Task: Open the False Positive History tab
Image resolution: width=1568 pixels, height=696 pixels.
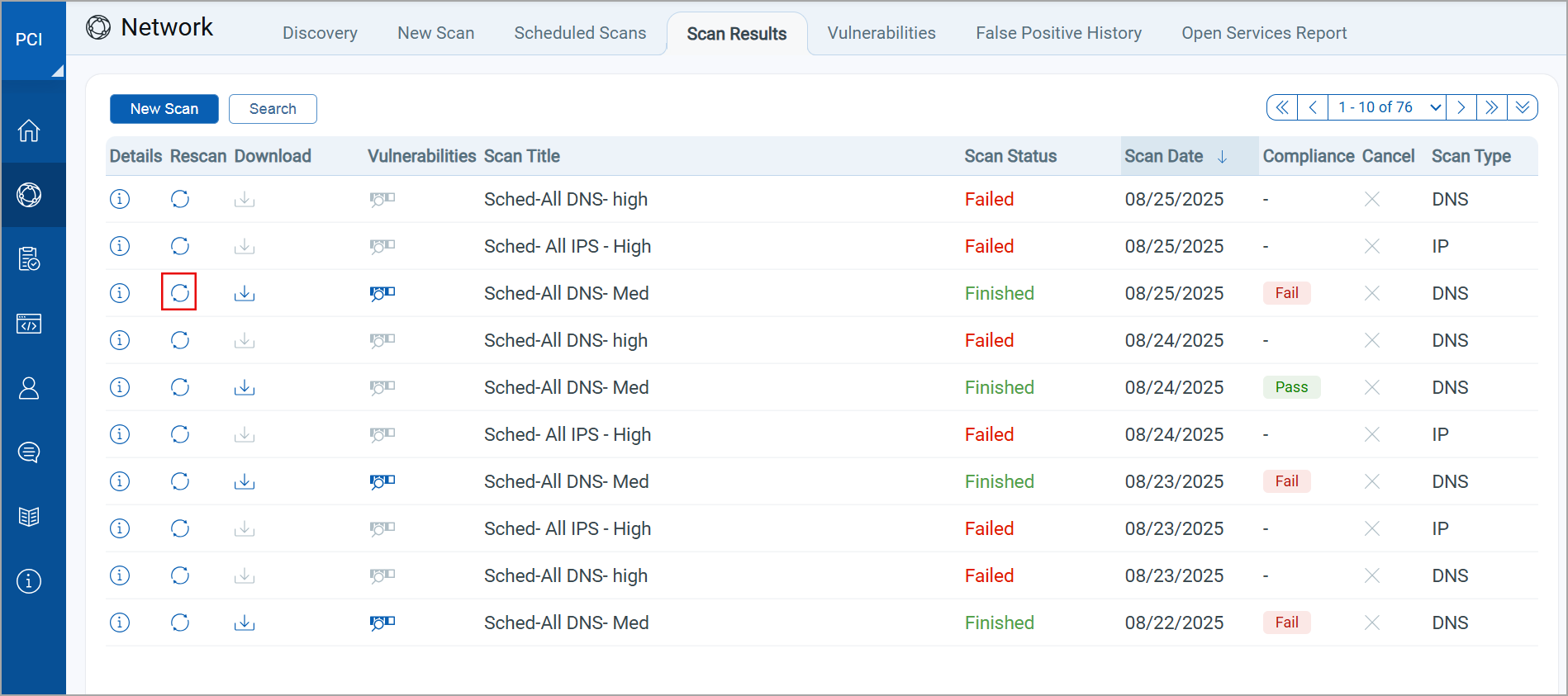Action: pyautogui.click(x=1058, y=33)
